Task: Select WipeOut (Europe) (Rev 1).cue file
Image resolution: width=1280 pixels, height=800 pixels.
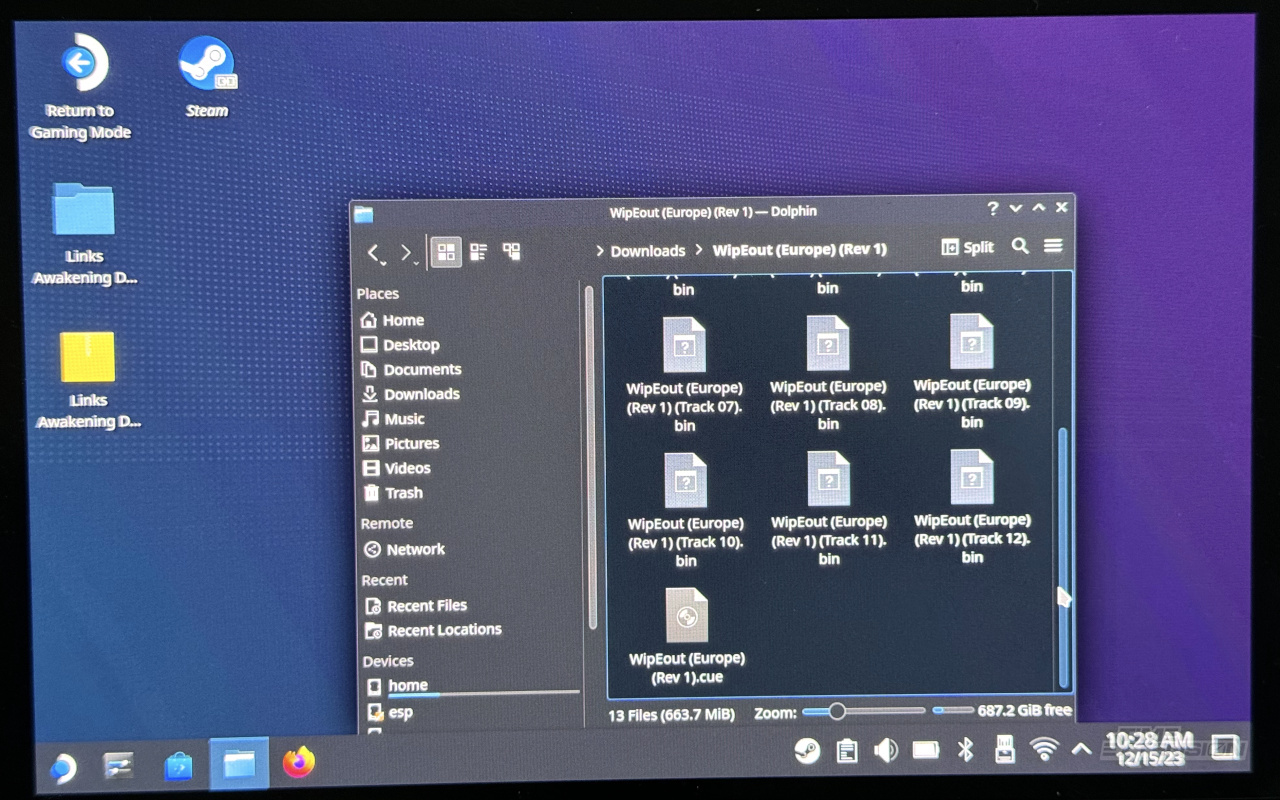Action: tap(687, 636)
